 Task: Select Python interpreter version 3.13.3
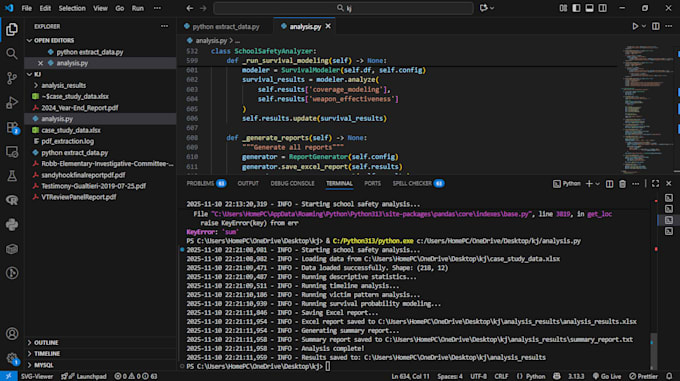576,376
